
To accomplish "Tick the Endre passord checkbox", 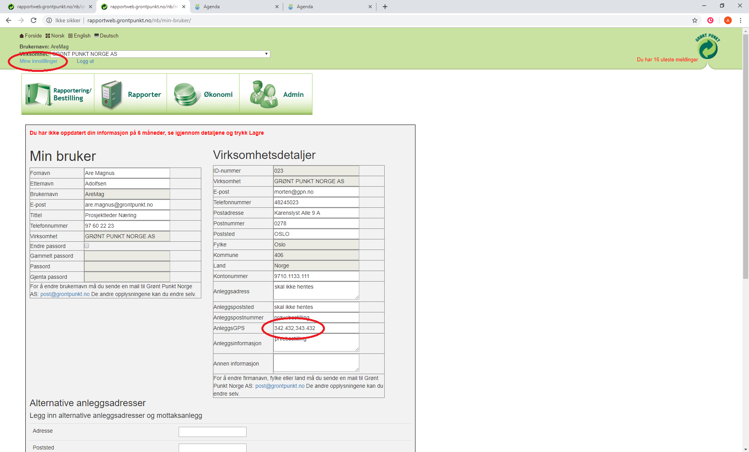I will coord(86,246).
